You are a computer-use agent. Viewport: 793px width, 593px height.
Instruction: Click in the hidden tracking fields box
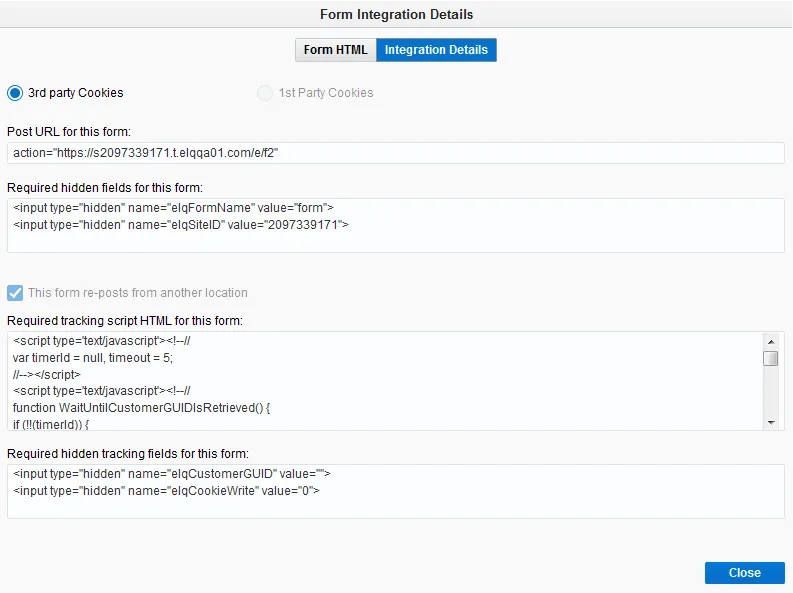(x=395, y=491)
